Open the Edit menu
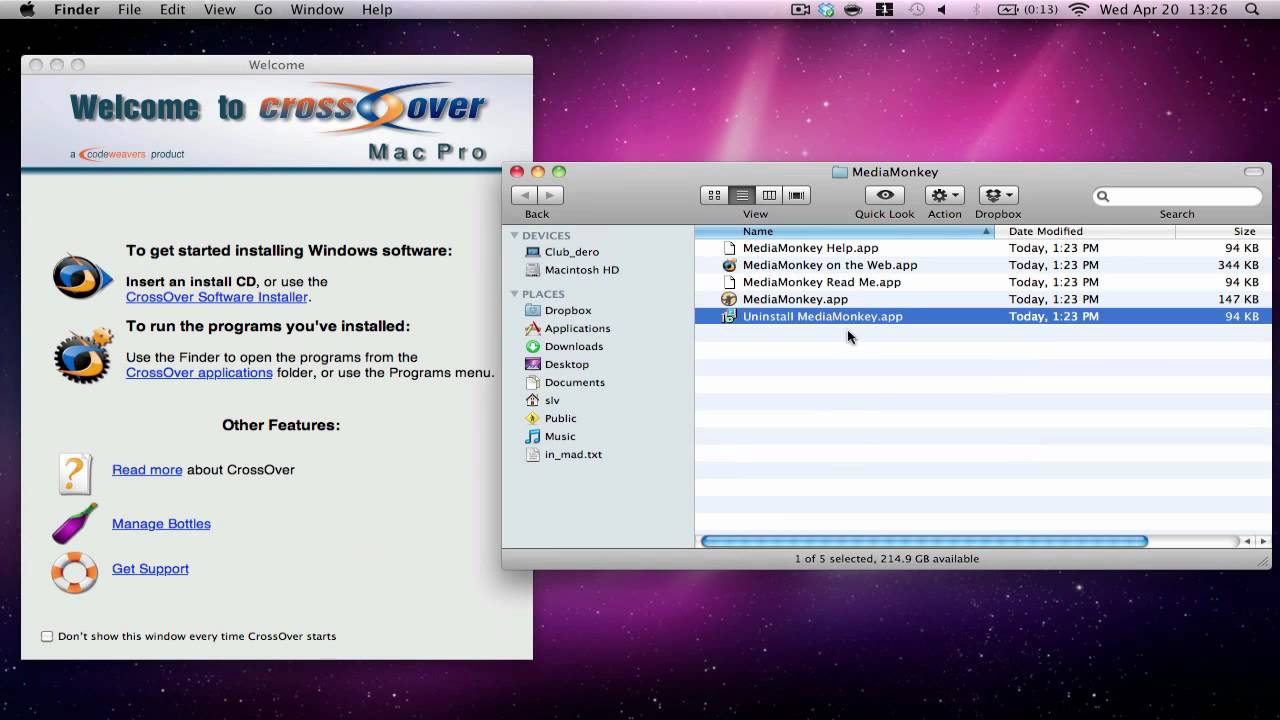1280x720 pixels. [172, 9]
